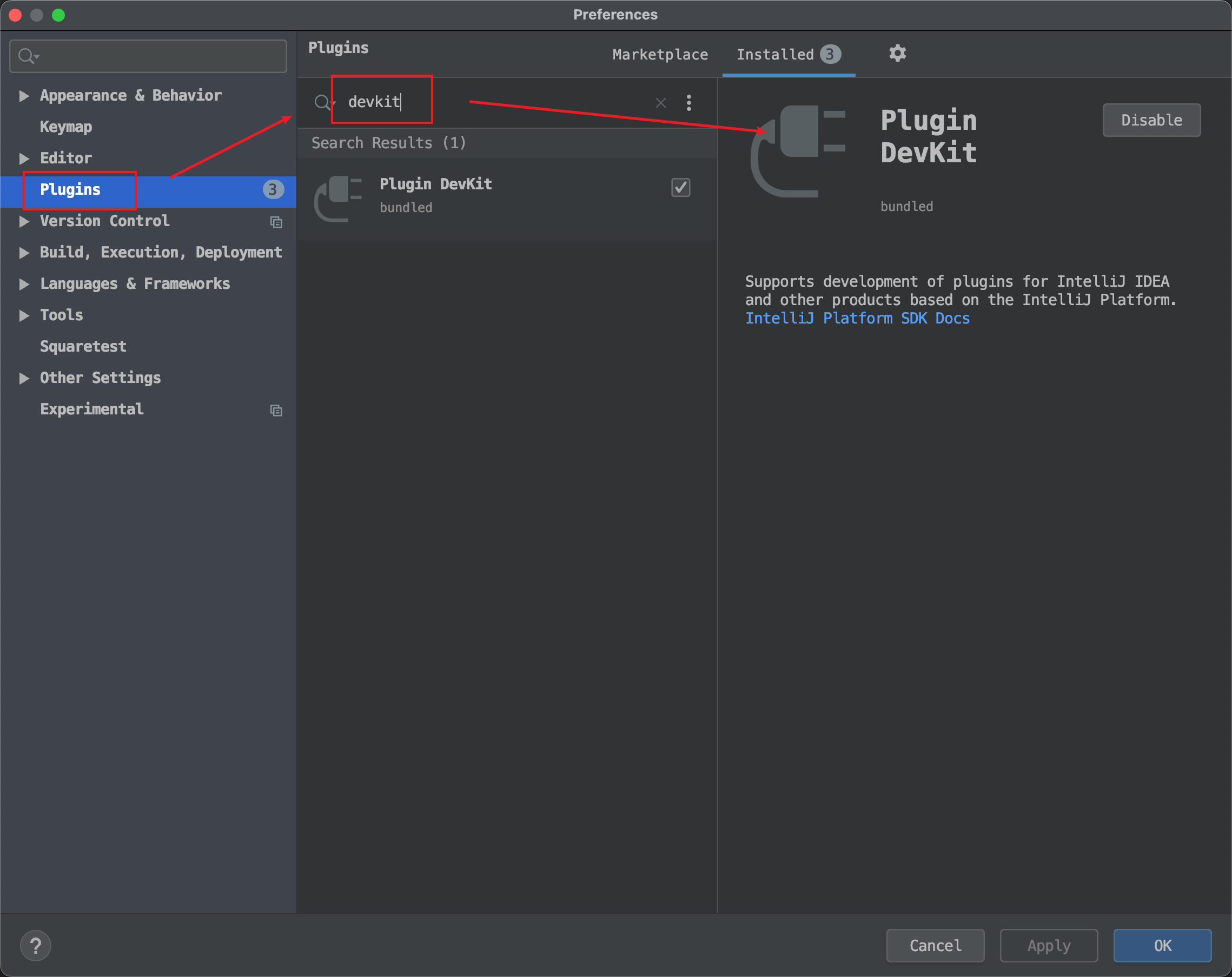Open the plugin search options kebab menu
Image resolution: width=1232 pixels, height=977 pixels.
click(x=688, y=103)
